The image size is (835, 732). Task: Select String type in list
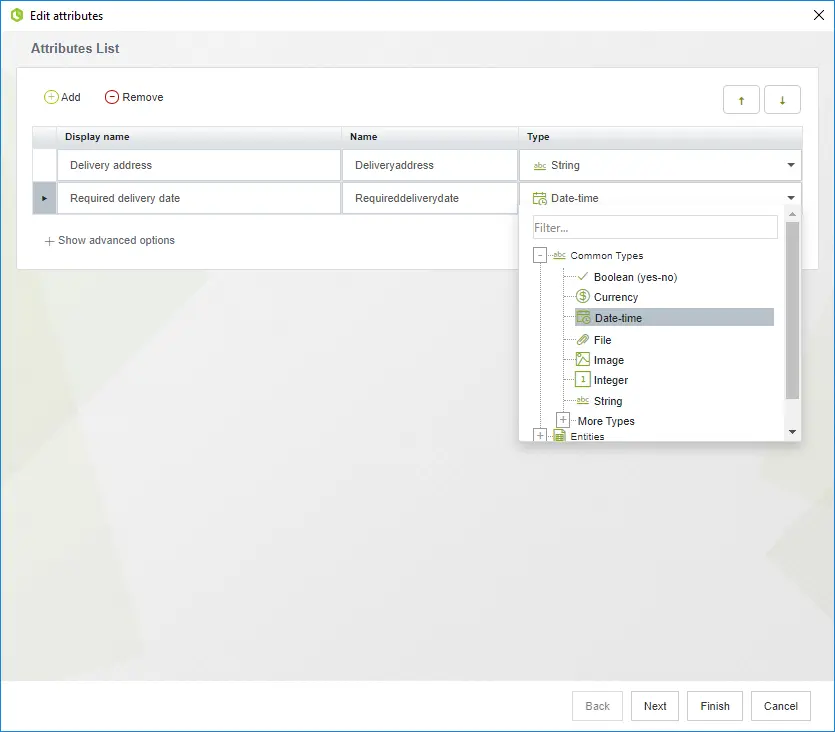point(608,401)
